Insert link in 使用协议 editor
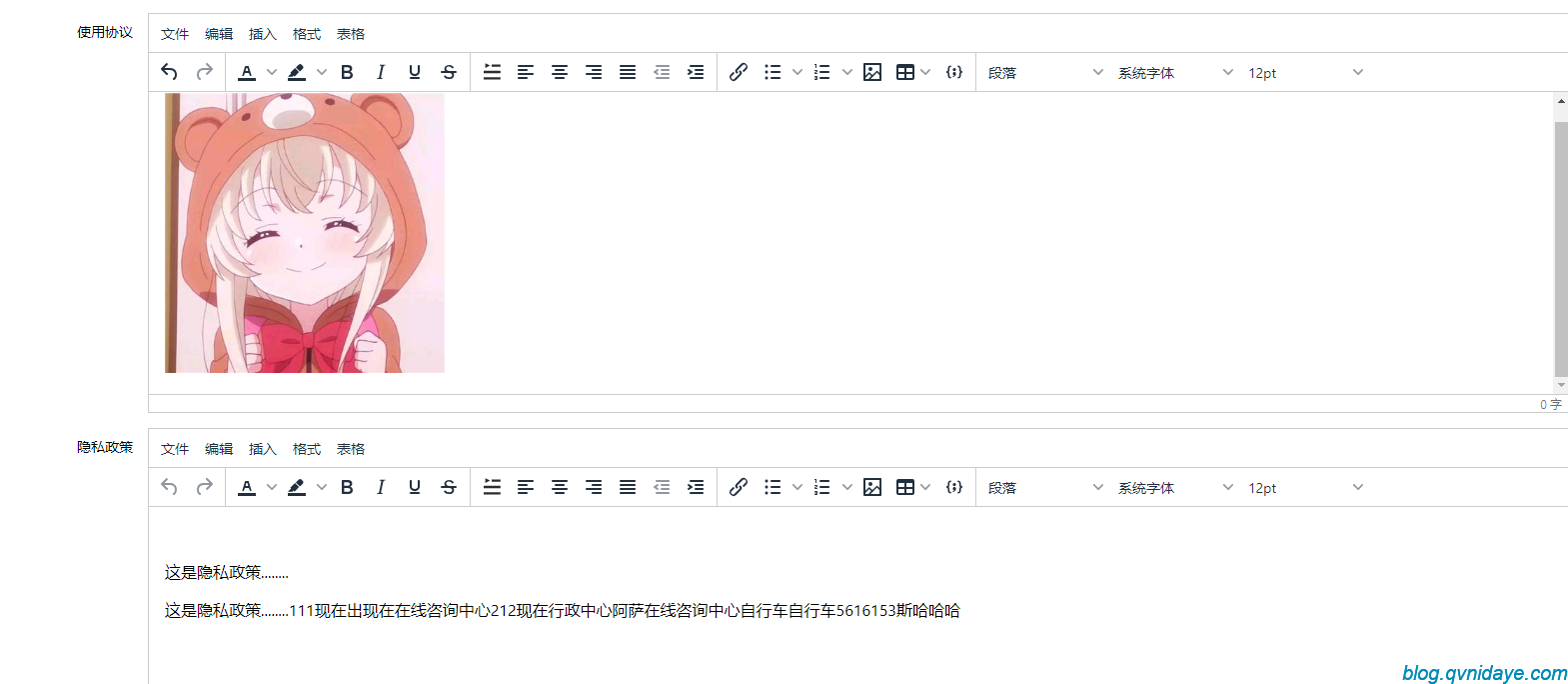1568x684 pixels. [739, 72]
